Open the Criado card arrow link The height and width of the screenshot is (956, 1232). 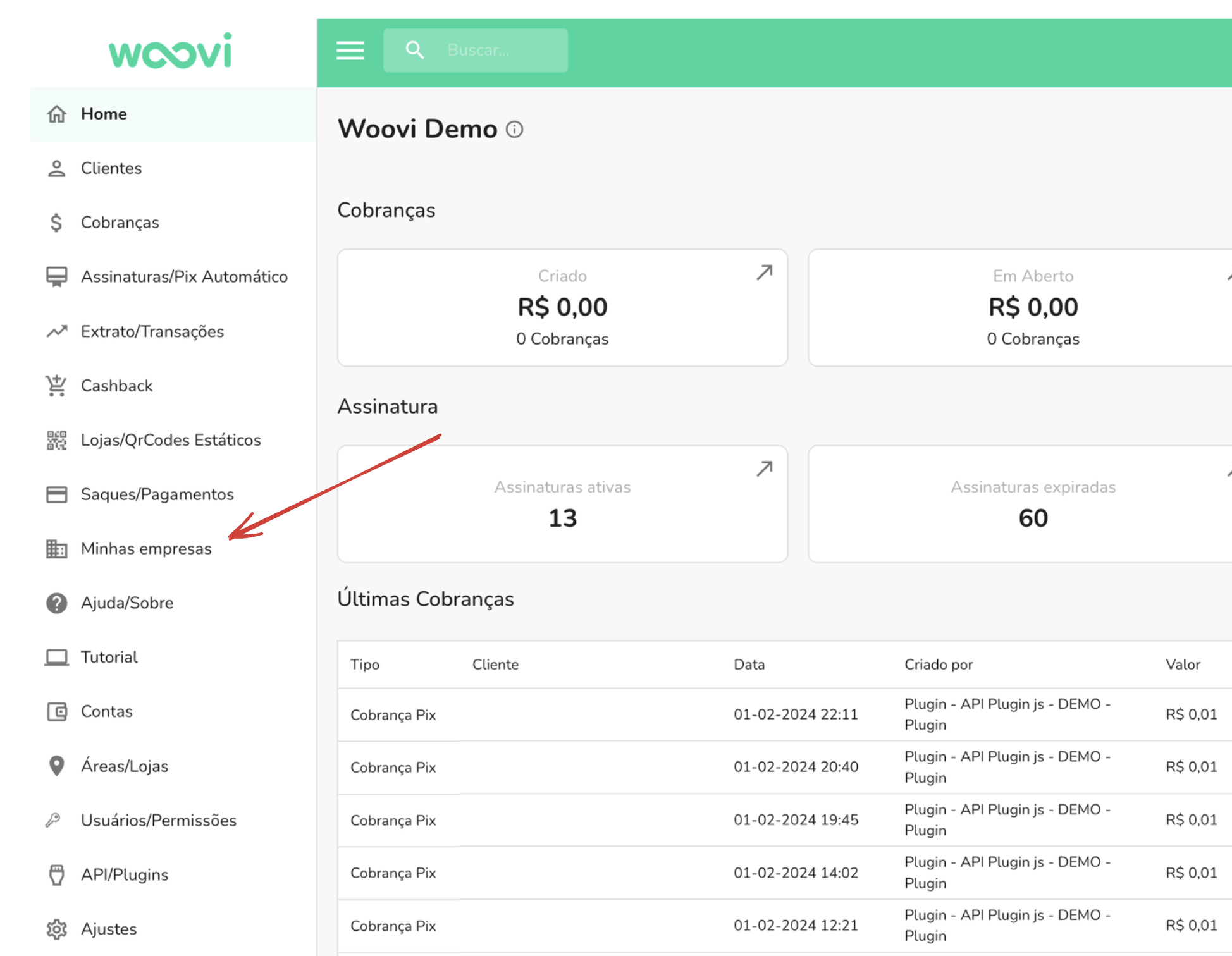(764, 273)
